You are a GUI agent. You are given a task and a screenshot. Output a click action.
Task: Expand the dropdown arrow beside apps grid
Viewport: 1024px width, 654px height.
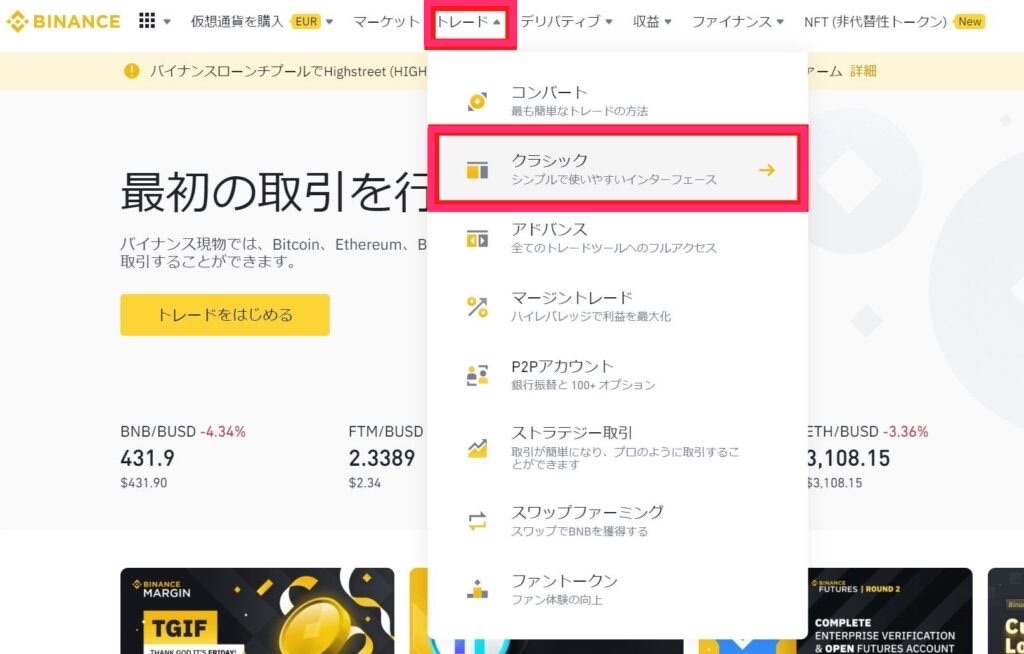pyautogui.click(x=167, y=22)
